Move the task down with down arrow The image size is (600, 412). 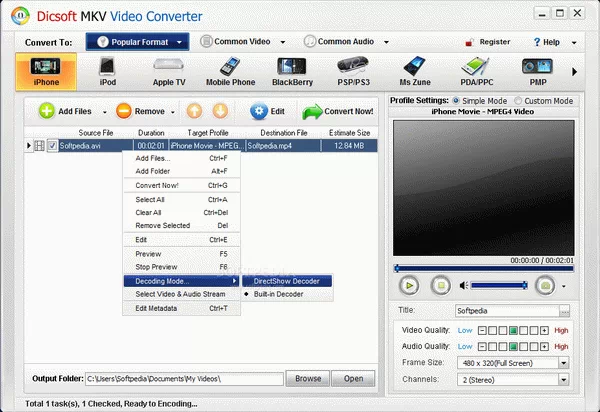coord(220,111)
